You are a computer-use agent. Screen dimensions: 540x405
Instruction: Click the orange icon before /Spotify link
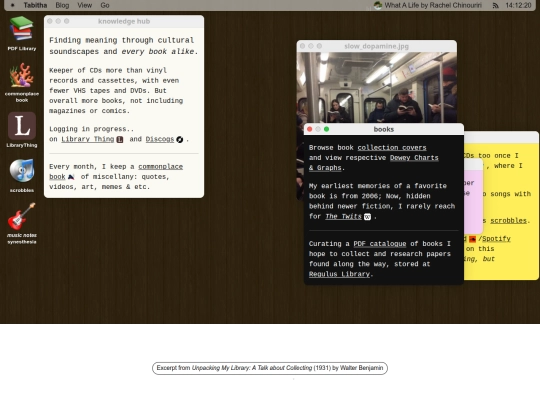(x=472, y=239)
